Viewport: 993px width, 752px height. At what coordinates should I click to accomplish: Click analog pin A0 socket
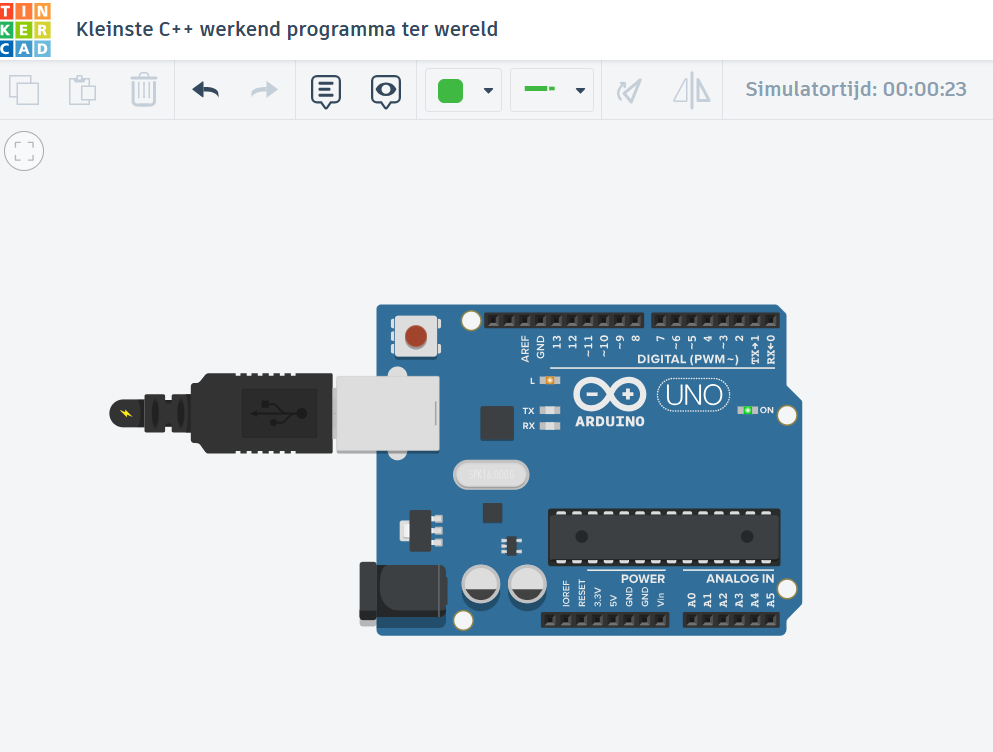tap(692, 620)
